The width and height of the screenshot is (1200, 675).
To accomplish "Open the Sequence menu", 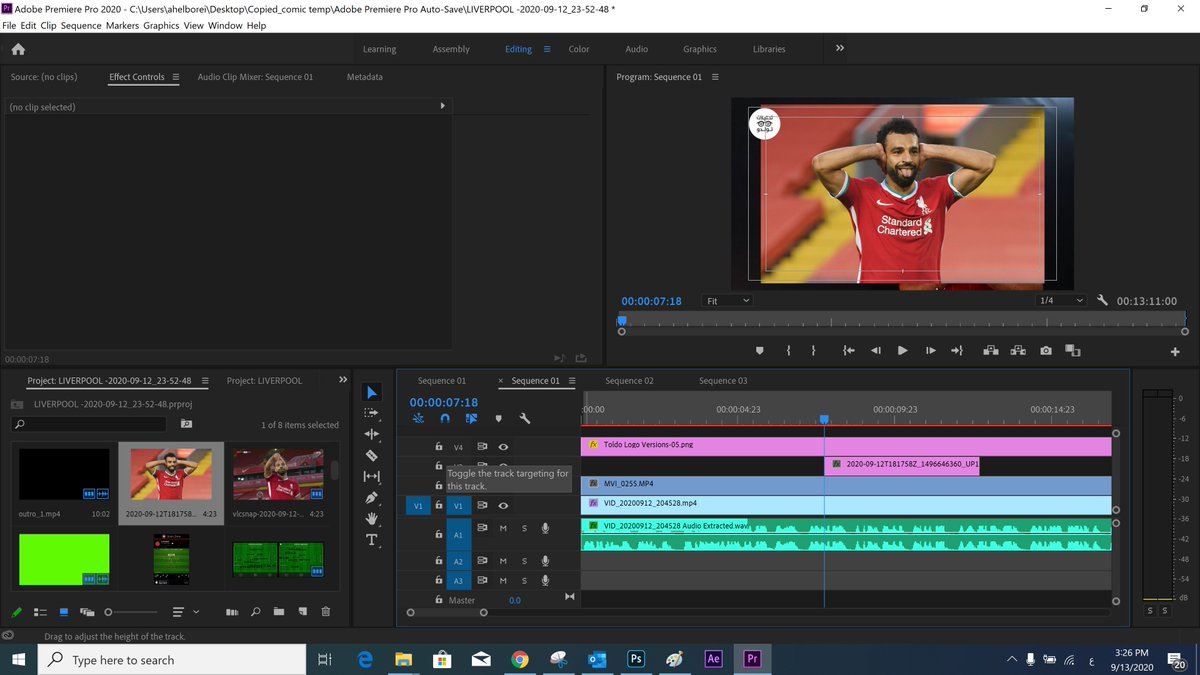I will [x=81, y=25].
